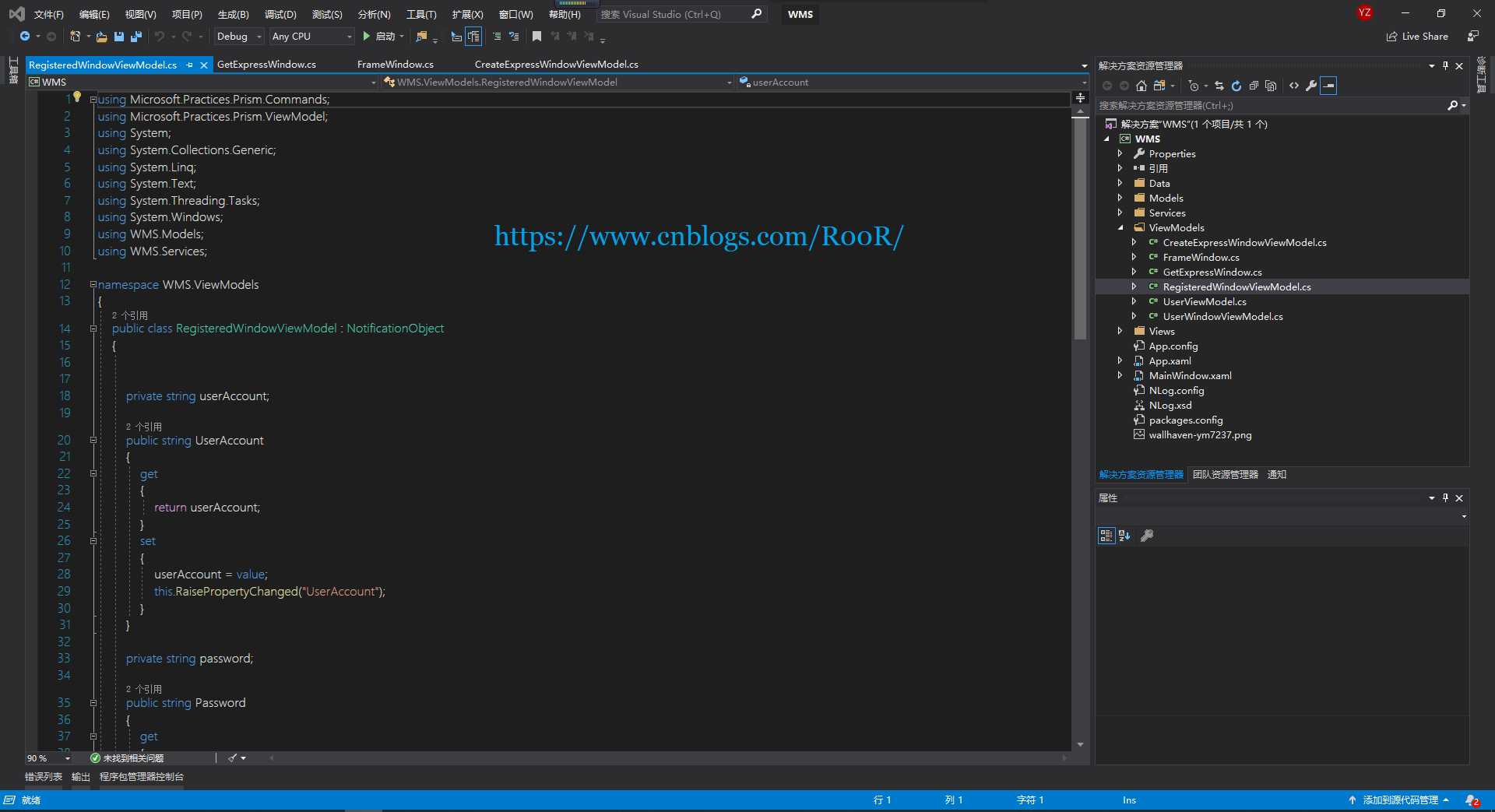
Task: Click the Live Share button
Action: point(1417,37)
